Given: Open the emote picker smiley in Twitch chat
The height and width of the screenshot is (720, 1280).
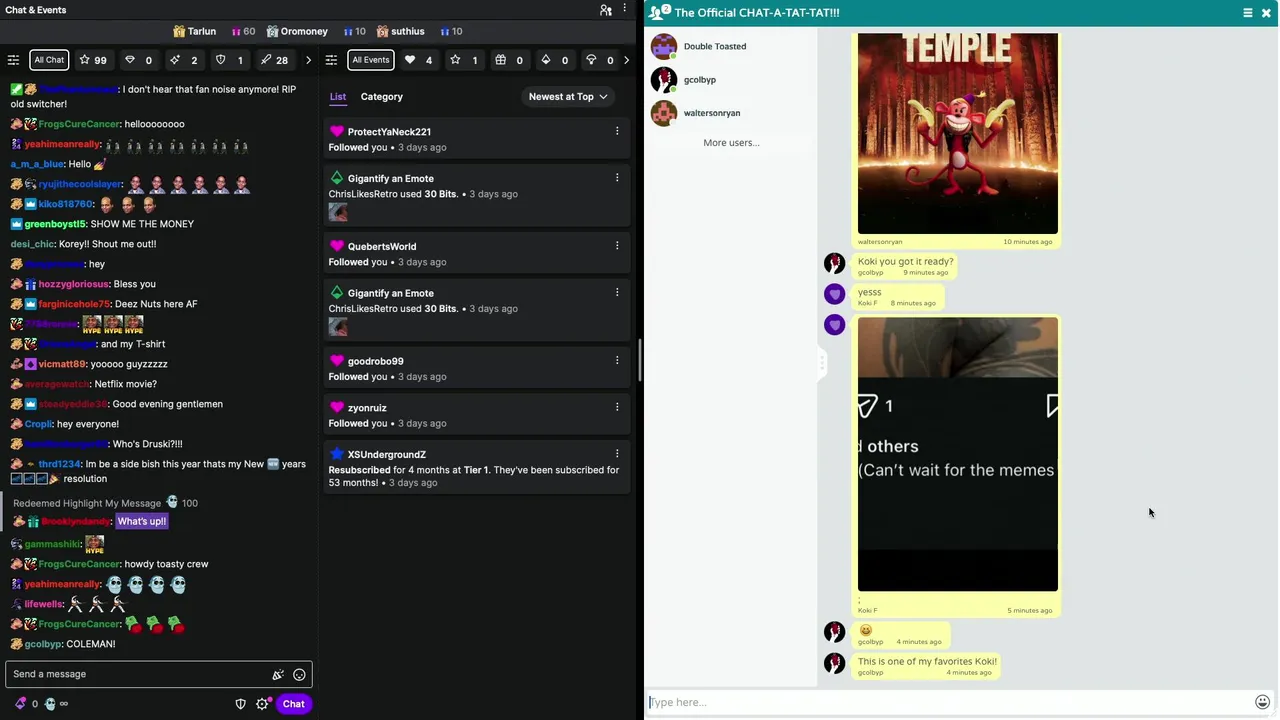Looking at the screenshot, I should tap(299, 675).
